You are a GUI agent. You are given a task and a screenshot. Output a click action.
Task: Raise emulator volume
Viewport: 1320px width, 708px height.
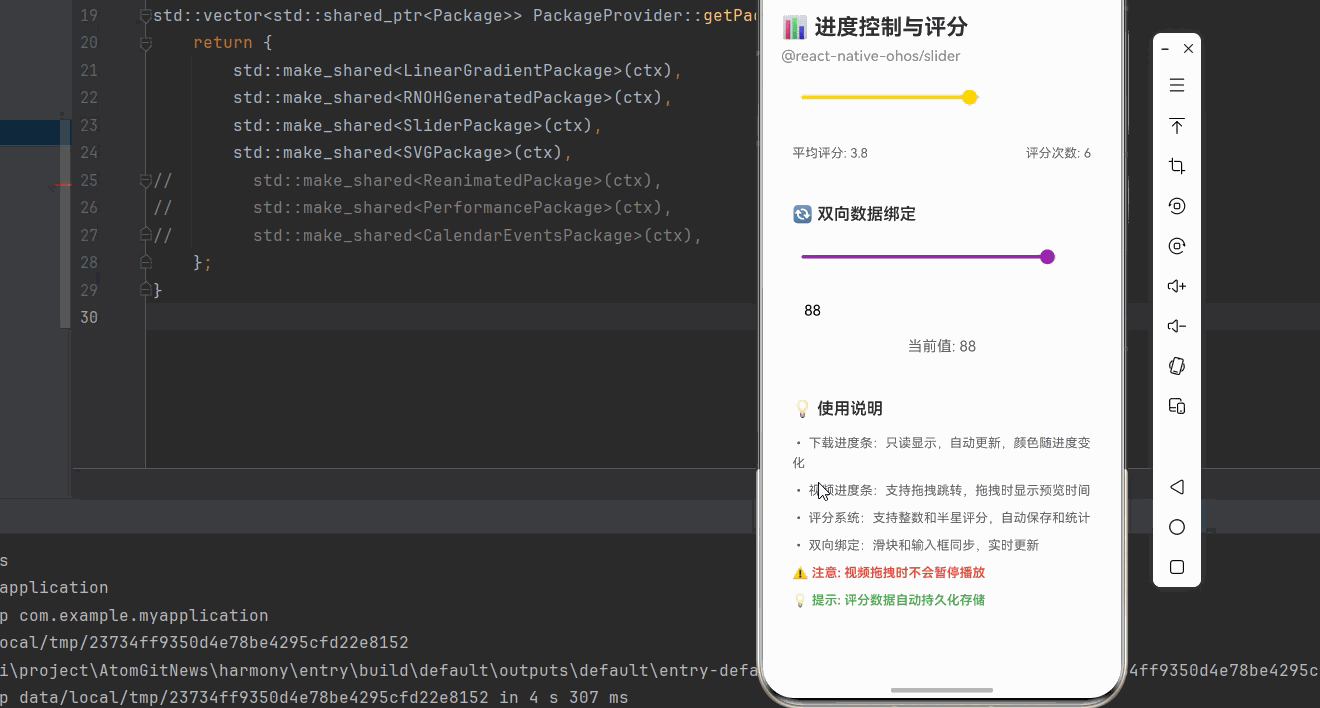click(1177, 286)
